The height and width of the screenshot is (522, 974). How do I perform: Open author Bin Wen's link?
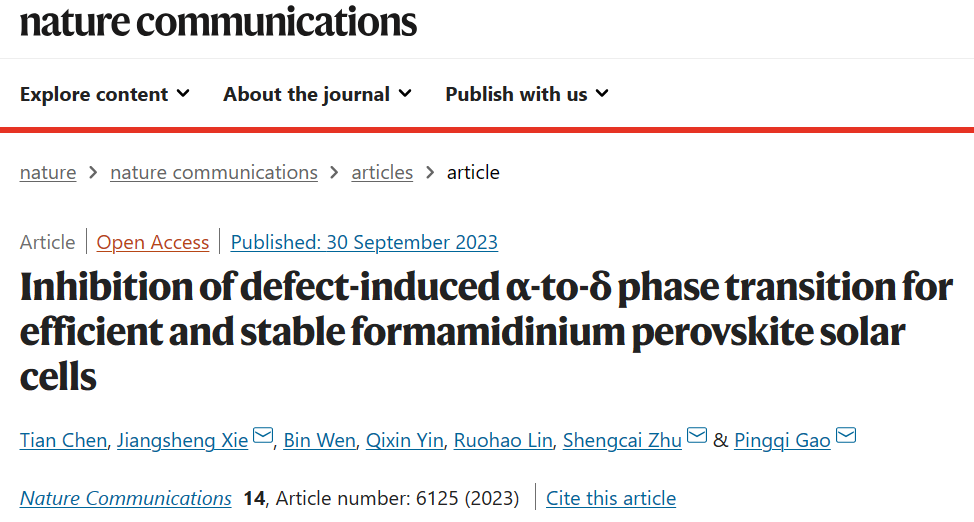[319, 440]
